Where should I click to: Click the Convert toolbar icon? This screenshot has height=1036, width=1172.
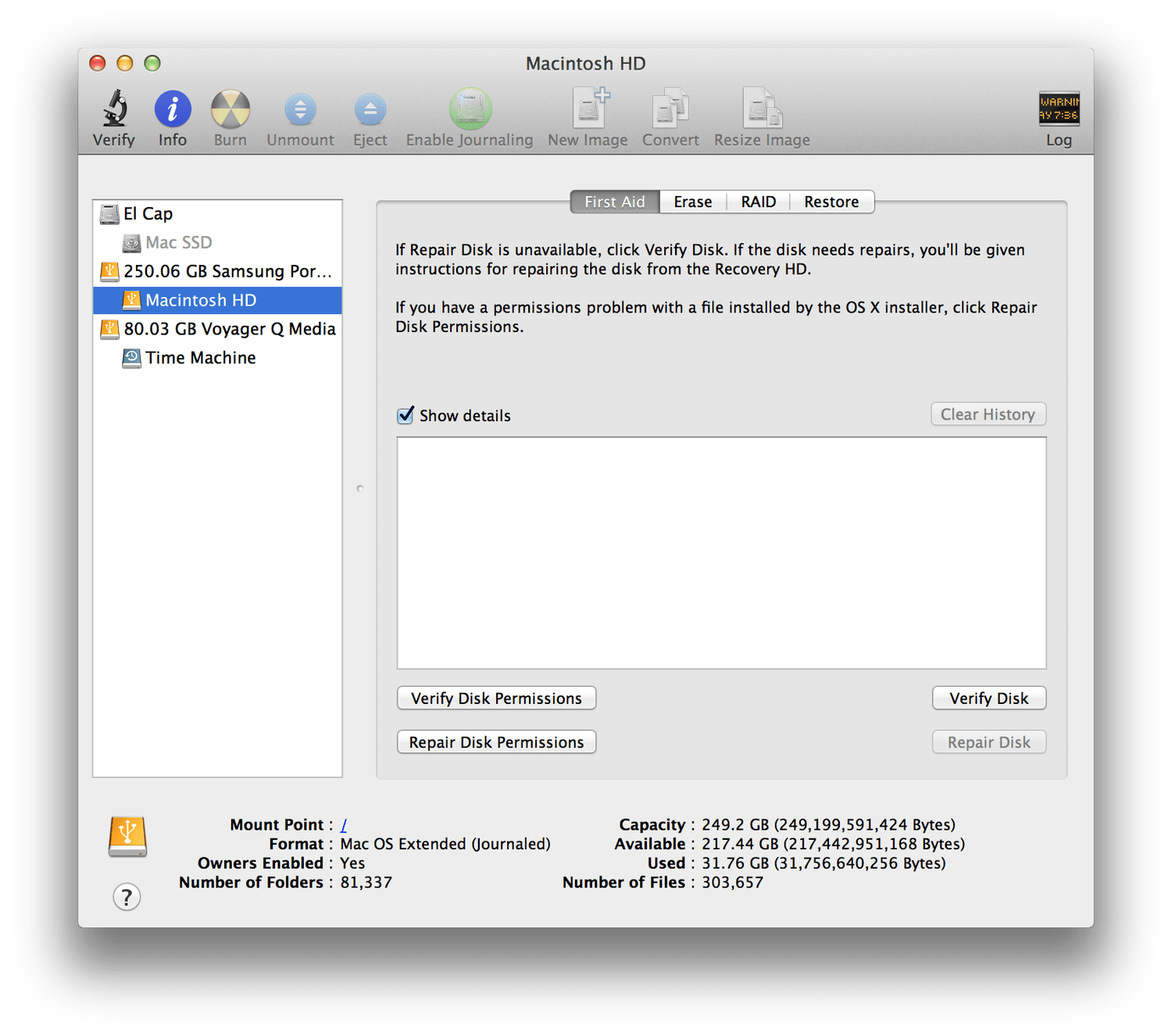[670, 108]
